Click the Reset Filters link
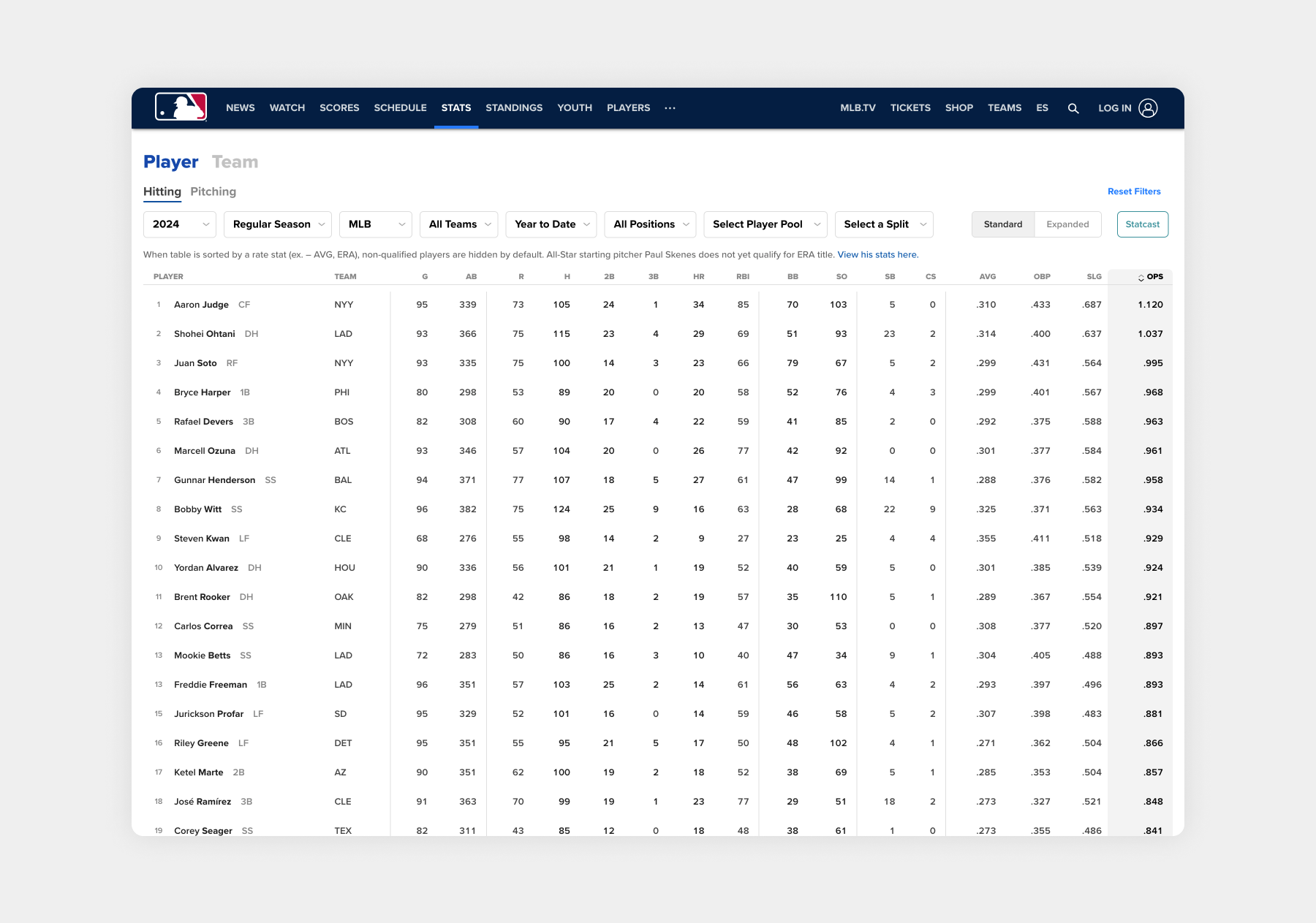This screenshot has width=1316, height=923. click(x=1134, y=191)
